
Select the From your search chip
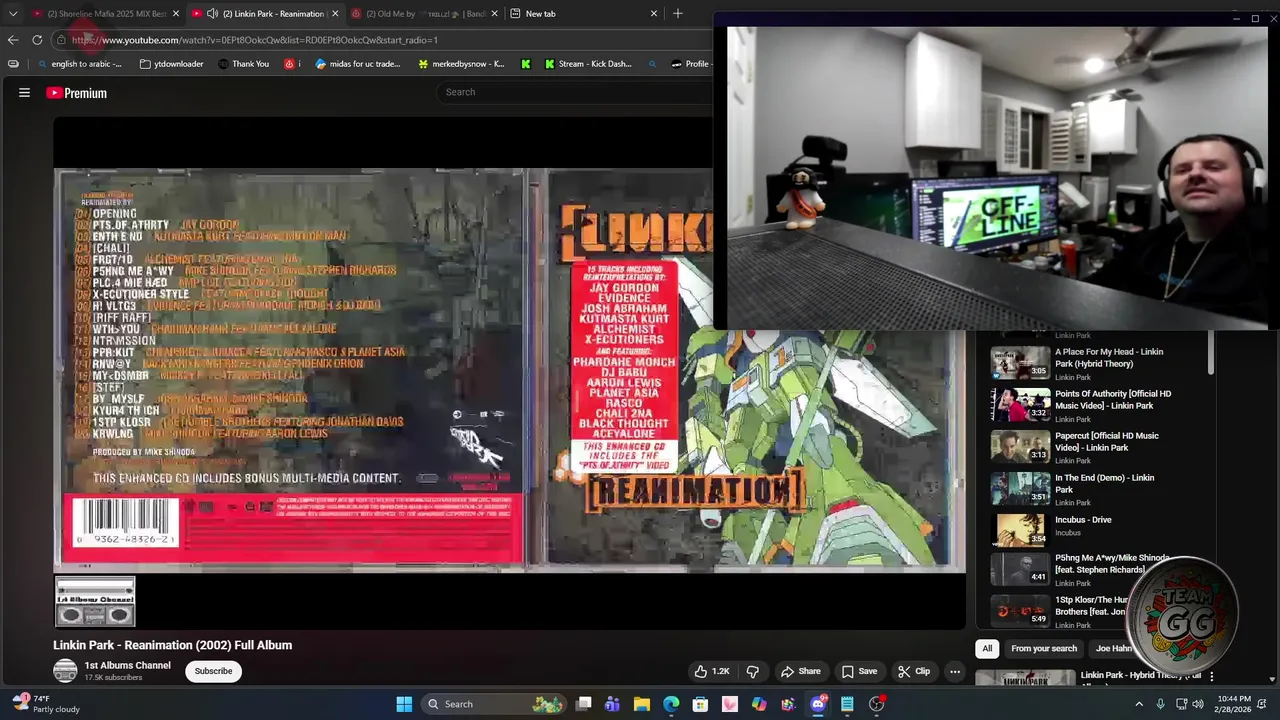click(1044, 648)
